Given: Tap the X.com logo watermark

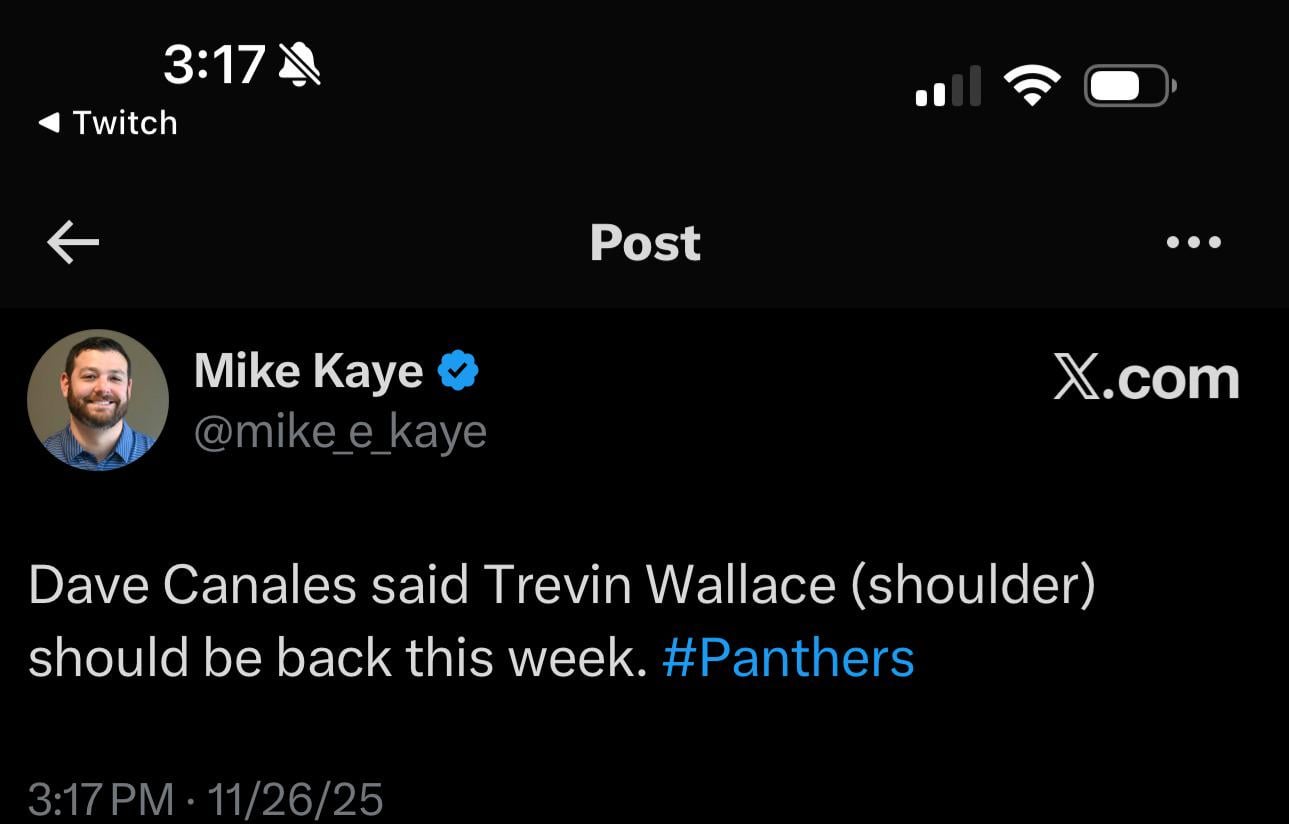Looking at the screenshot, I should point(1146,378).
